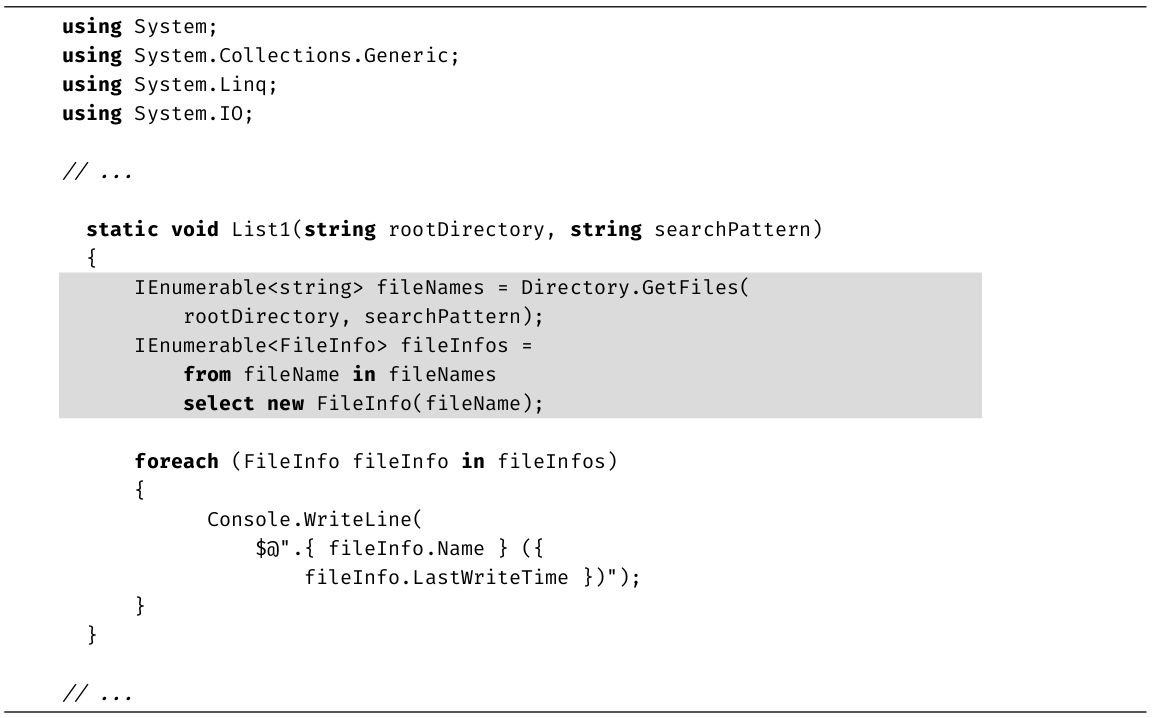This screenshot has width=1152, height=718.
Task: Click the static keyword in the method signature
Action: pos(122,230)
